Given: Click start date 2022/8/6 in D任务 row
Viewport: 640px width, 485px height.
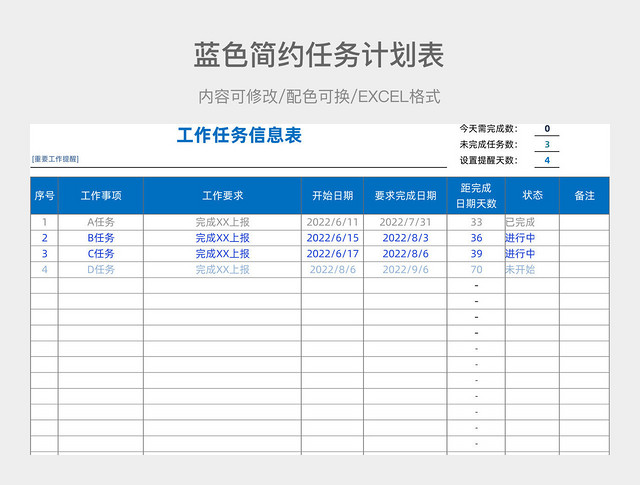Looking at the screenshot, I should [x=333, y=269].
